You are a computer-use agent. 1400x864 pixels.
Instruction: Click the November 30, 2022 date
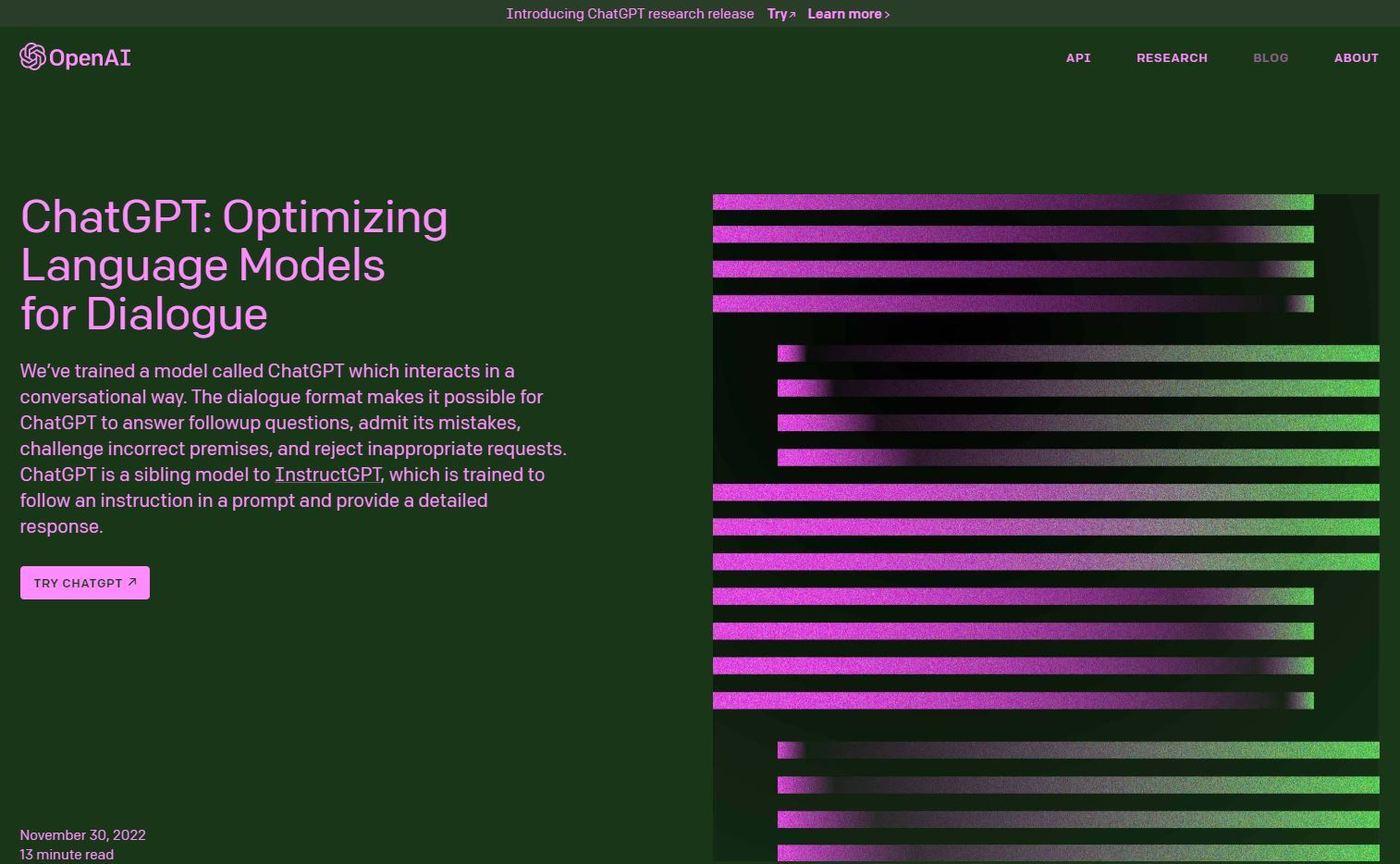(83, 835)
